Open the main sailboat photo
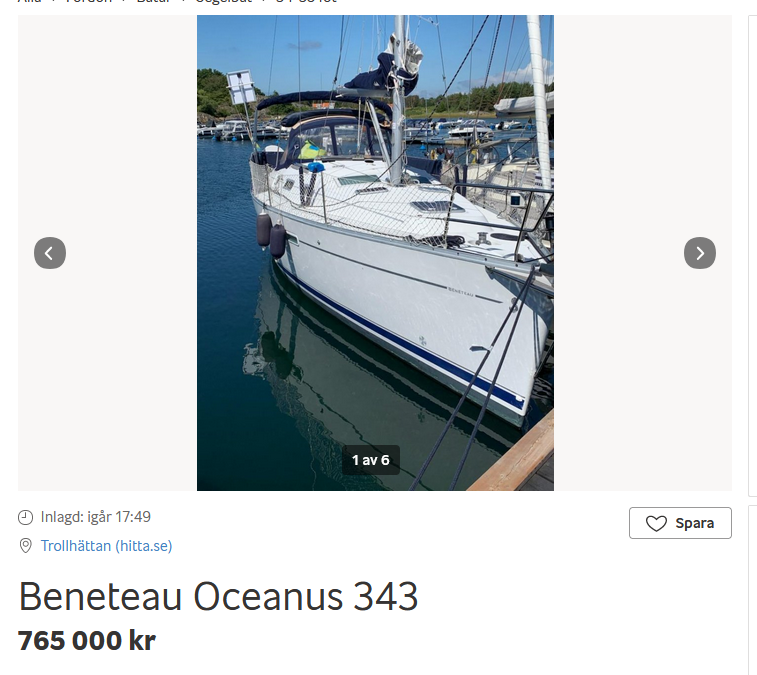Screen dimensions: 757x675 point(375,253)
